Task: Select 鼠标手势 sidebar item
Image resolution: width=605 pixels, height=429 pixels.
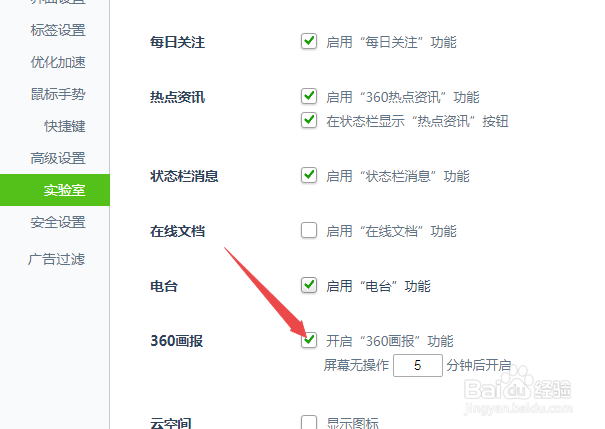Action: point(58,94)
